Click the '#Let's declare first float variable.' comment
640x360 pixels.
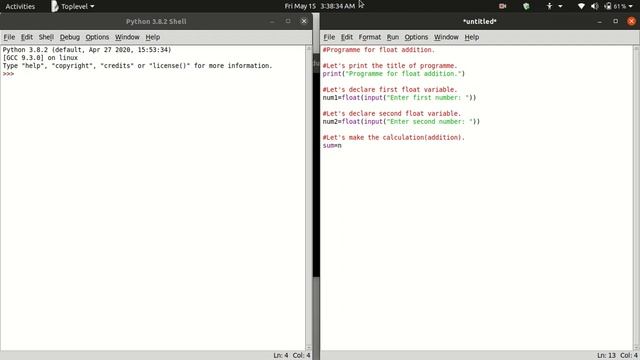tap(390, 90)
